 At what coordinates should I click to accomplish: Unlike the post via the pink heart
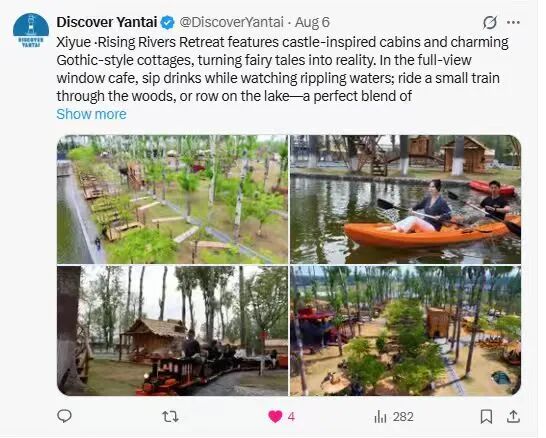275,416
